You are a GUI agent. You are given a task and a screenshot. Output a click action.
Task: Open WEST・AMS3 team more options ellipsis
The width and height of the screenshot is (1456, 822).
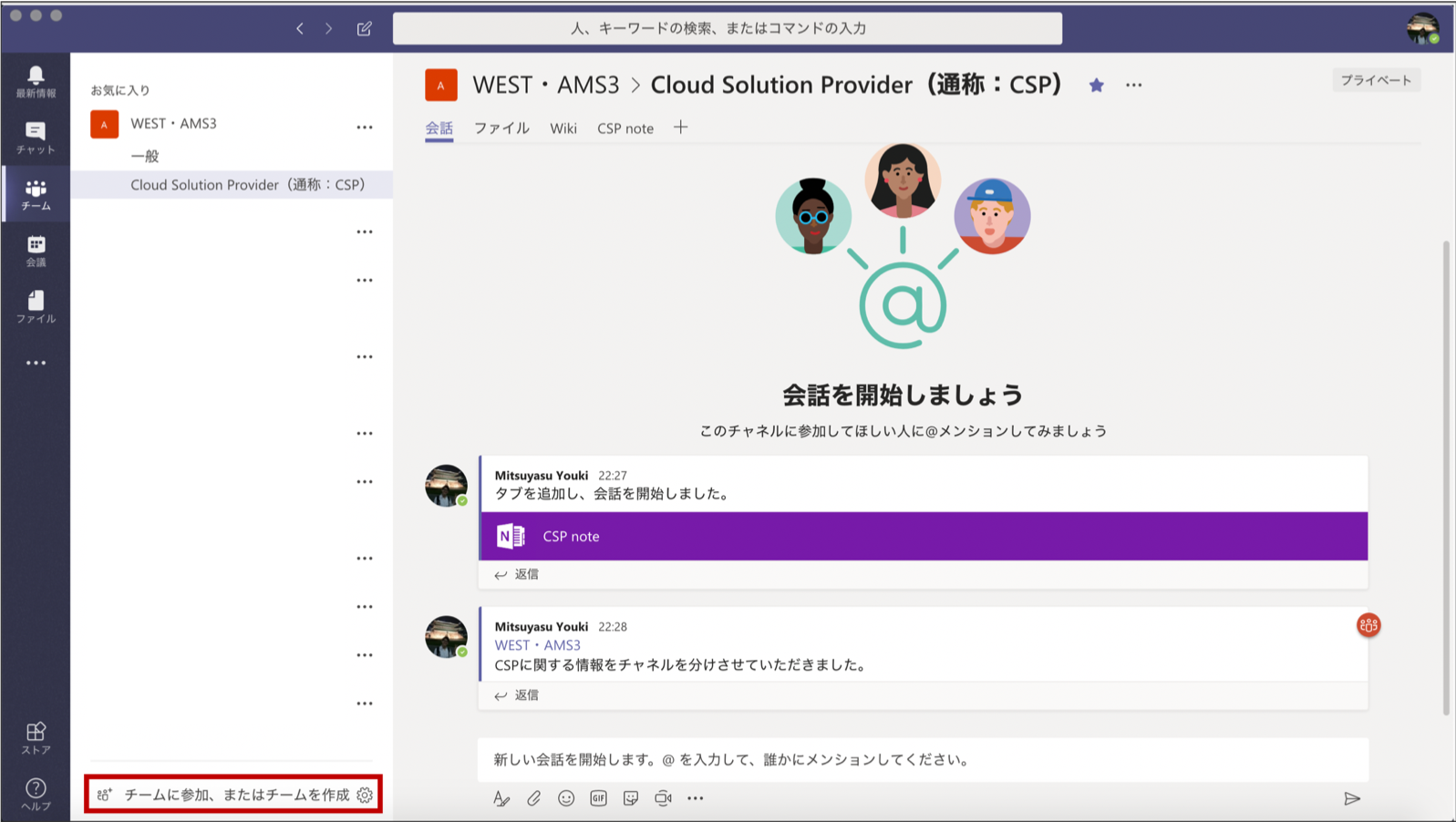(x=365, y=128)
